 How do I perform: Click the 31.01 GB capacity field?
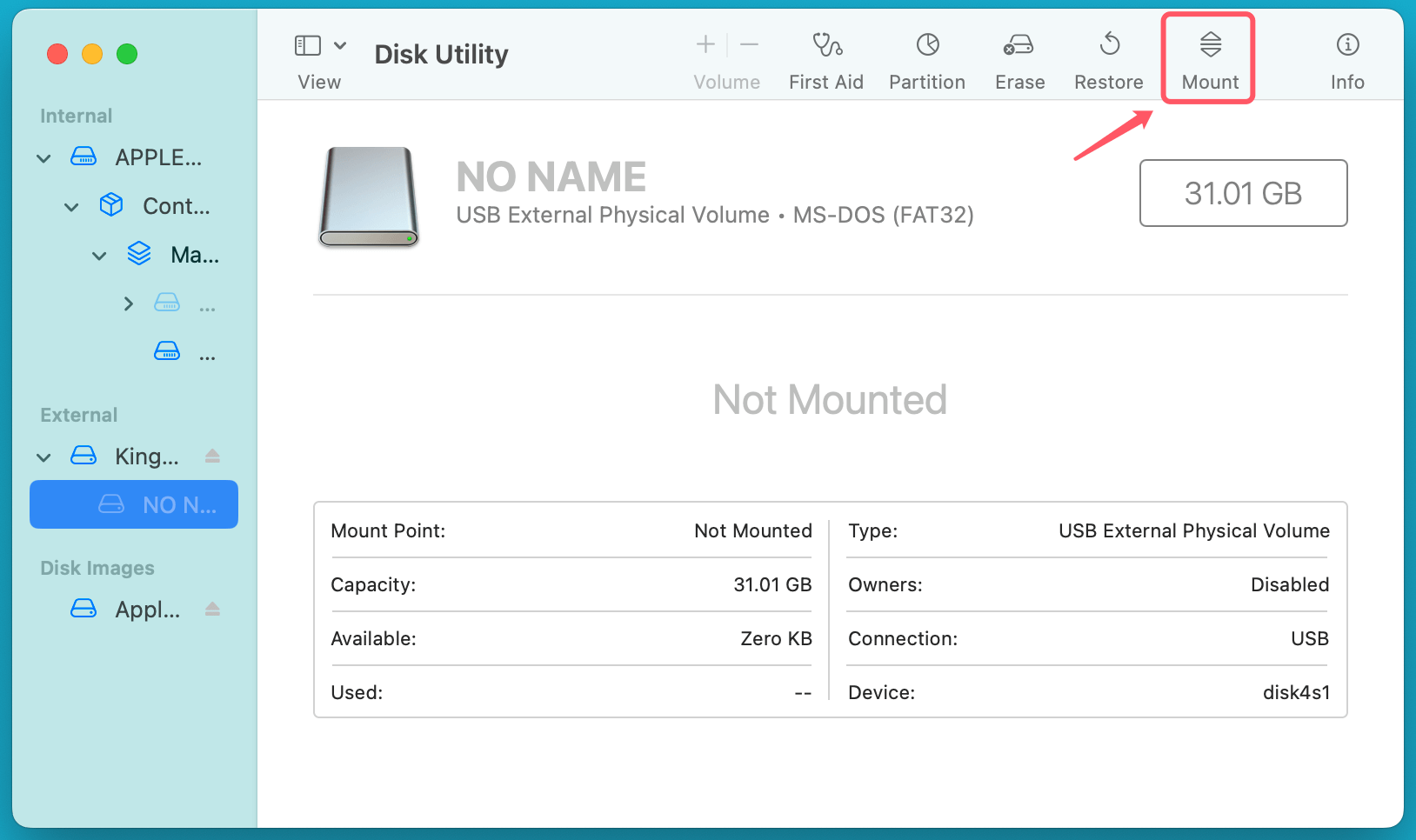[x=1242, y=193]
